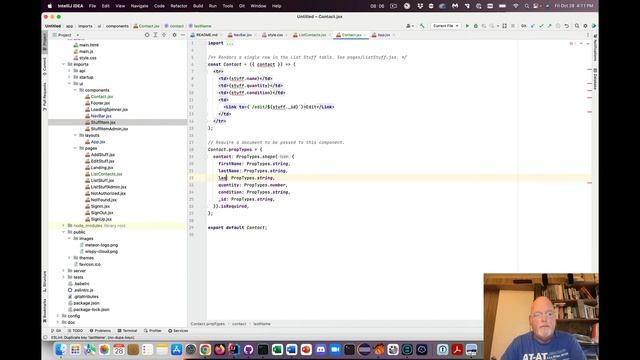Open the Terminal tool window
The width and height of the screenshot is (640, 360).
pyautogui.click(x=127, y=331)
